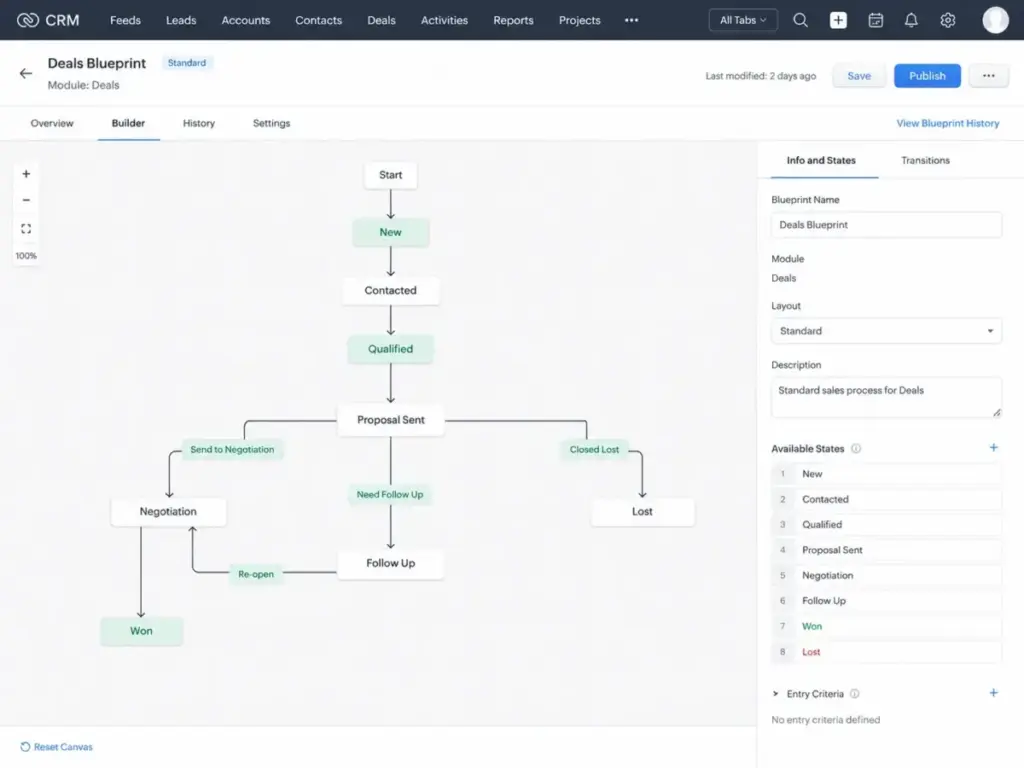Select state row 7 Won in list
Screen dimensions: 1024x768
click(x=886, y=626)
